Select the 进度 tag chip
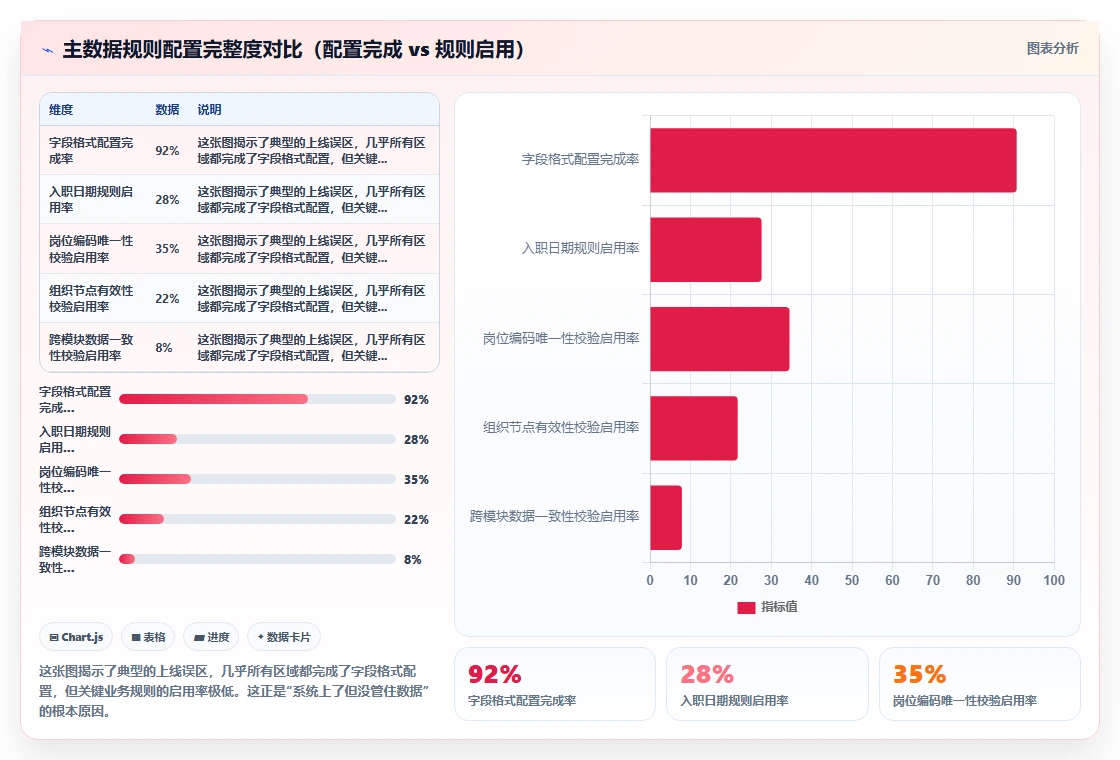 click(211, 637)
